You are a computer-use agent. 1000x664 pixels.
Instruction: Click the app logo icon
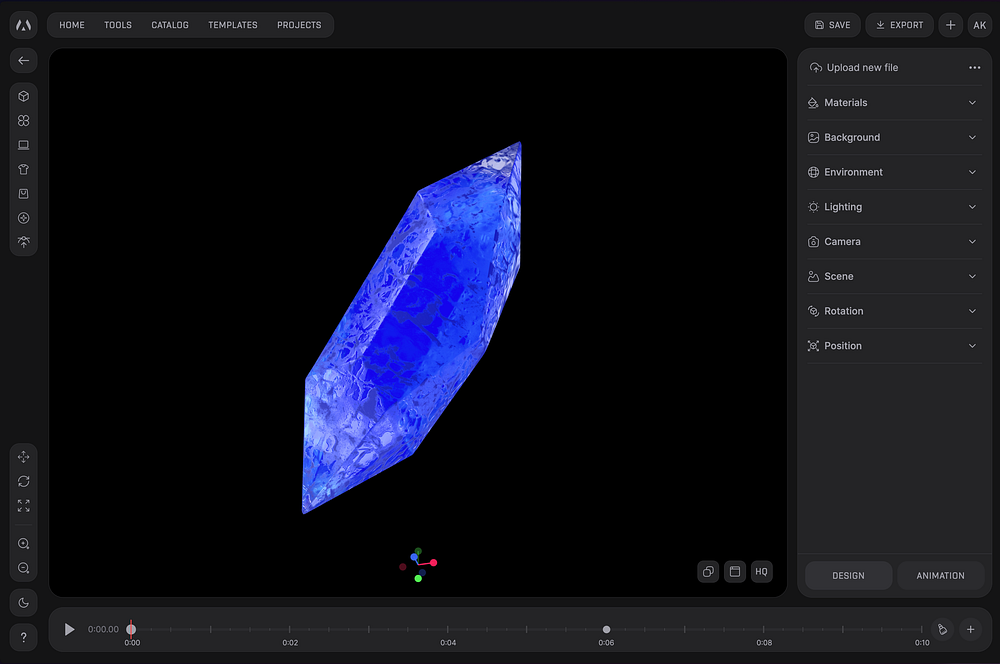(x=24, y=25)
